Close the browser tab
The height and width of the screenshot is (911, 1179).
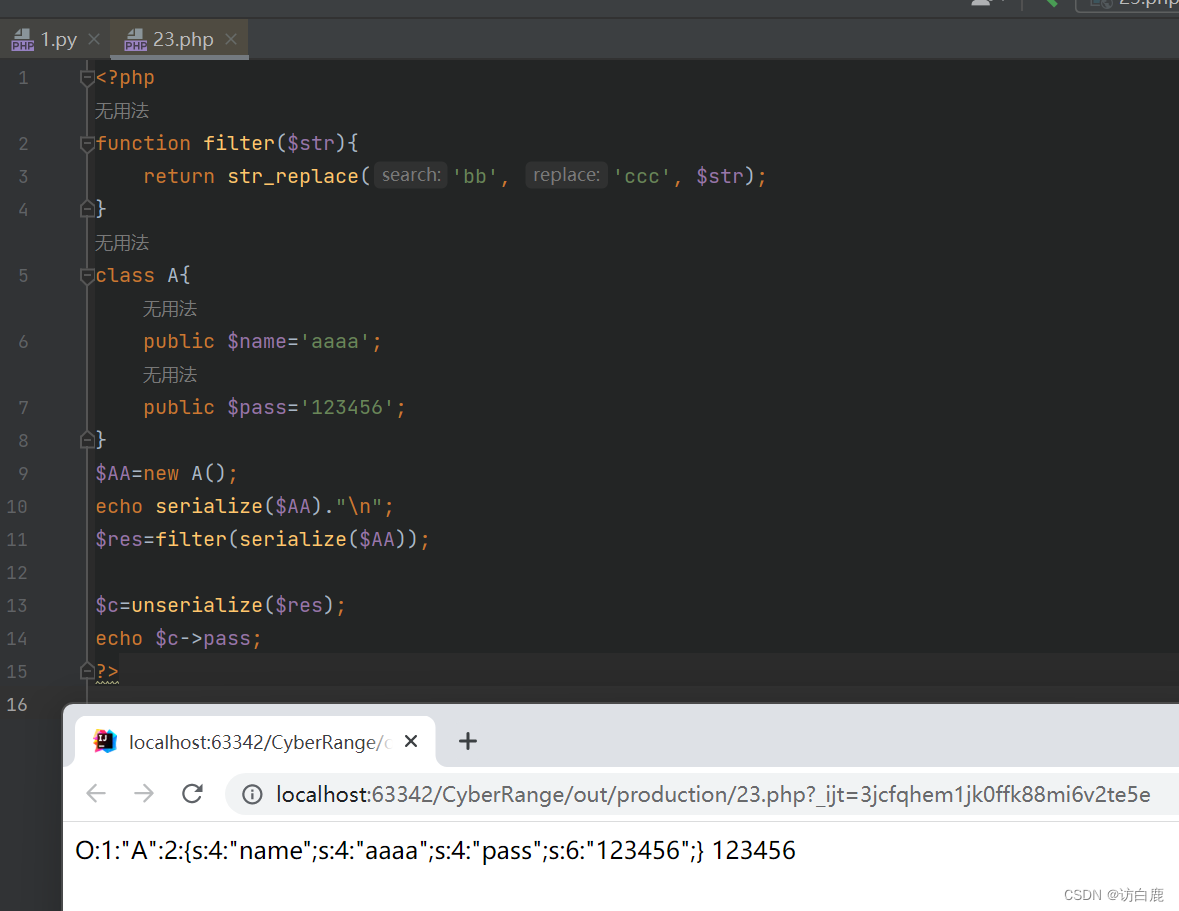[411, 742]
